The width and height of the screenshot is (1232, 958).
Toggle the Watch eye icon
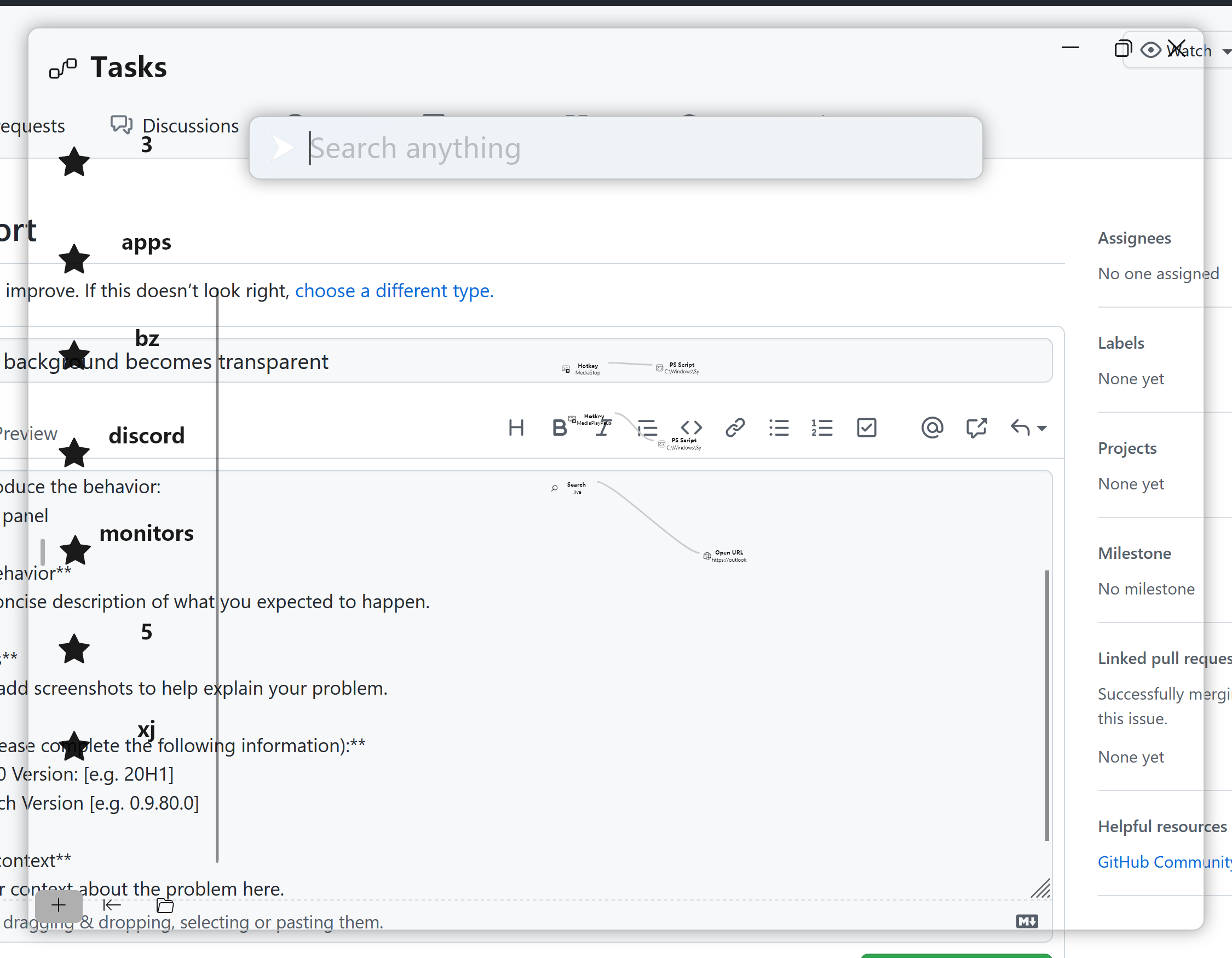click(x=1150, y=50)
